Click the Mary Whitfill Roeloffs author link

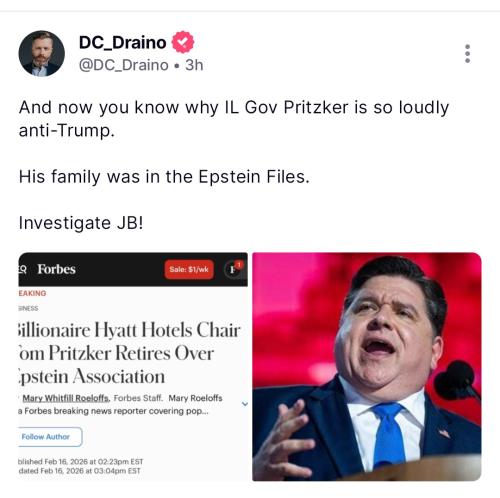(x=66, y=398)
